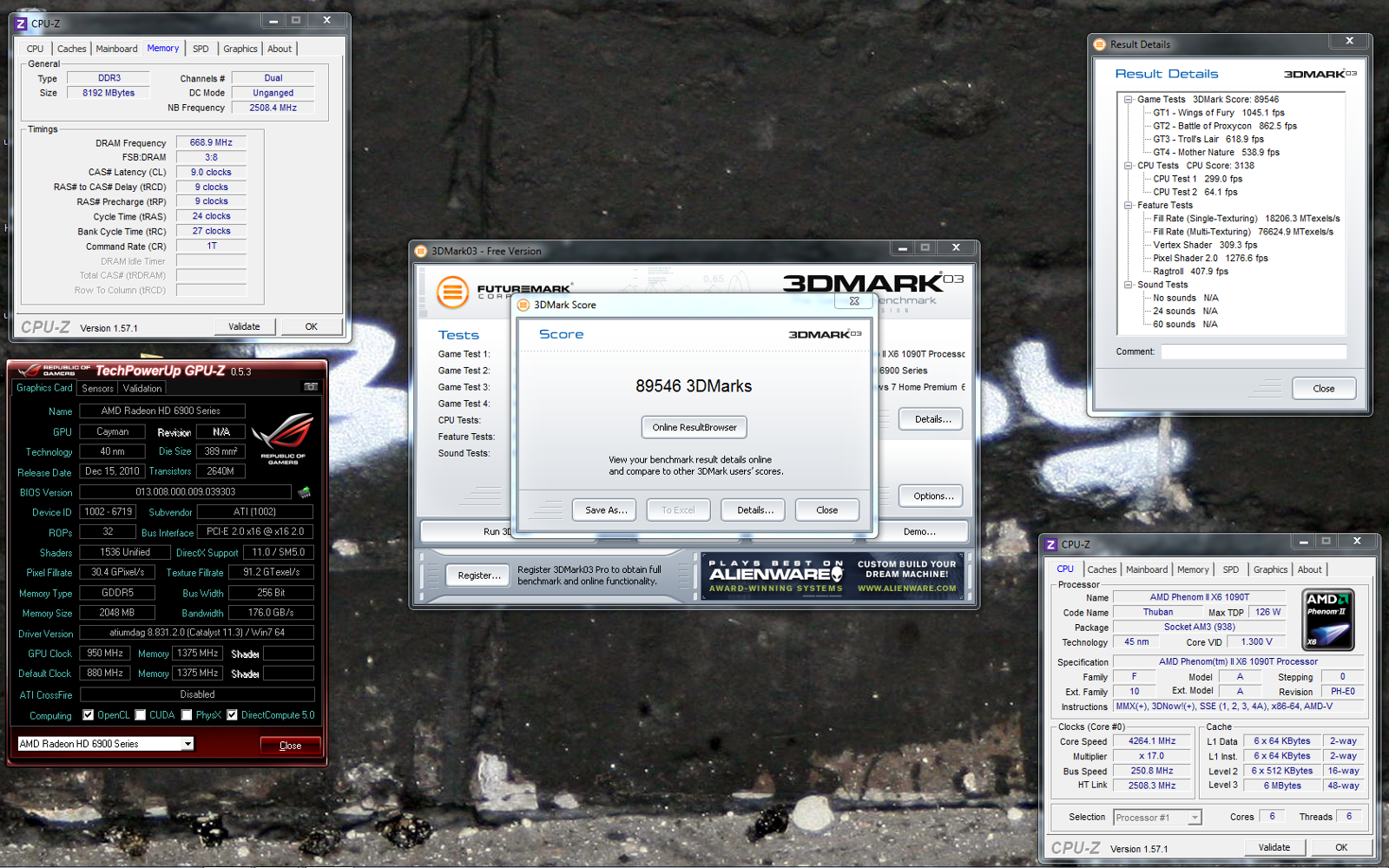
Task: Click the Details button in 3DMark03 main window
Action: pos(932,419)
